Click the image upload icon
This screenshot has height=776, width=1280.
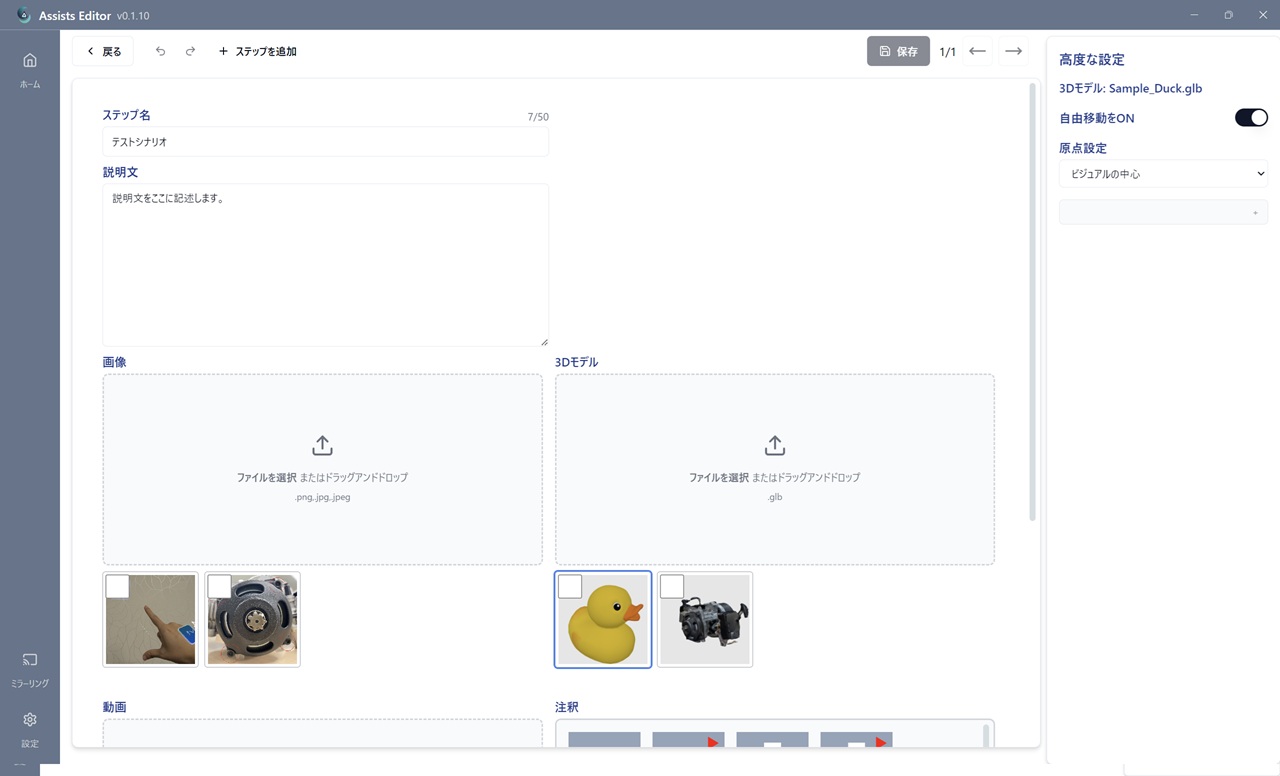tap(322, 446)
